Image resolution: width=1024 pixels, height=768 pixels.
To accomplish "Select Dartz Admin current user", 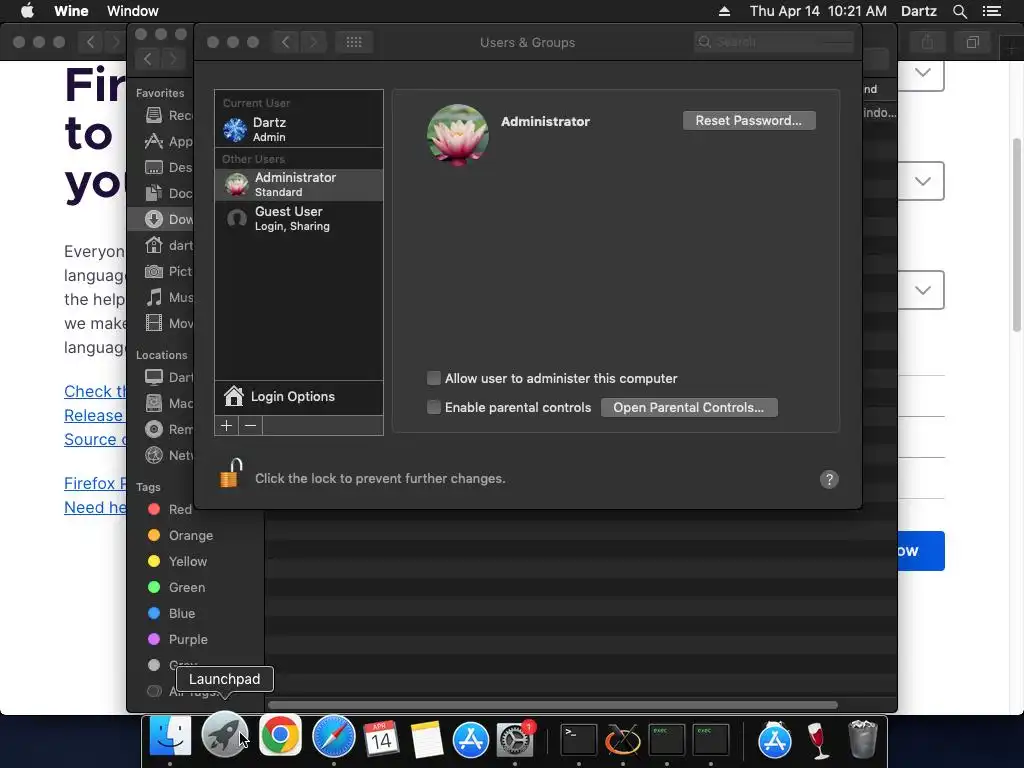I will [x=298, y=129].
